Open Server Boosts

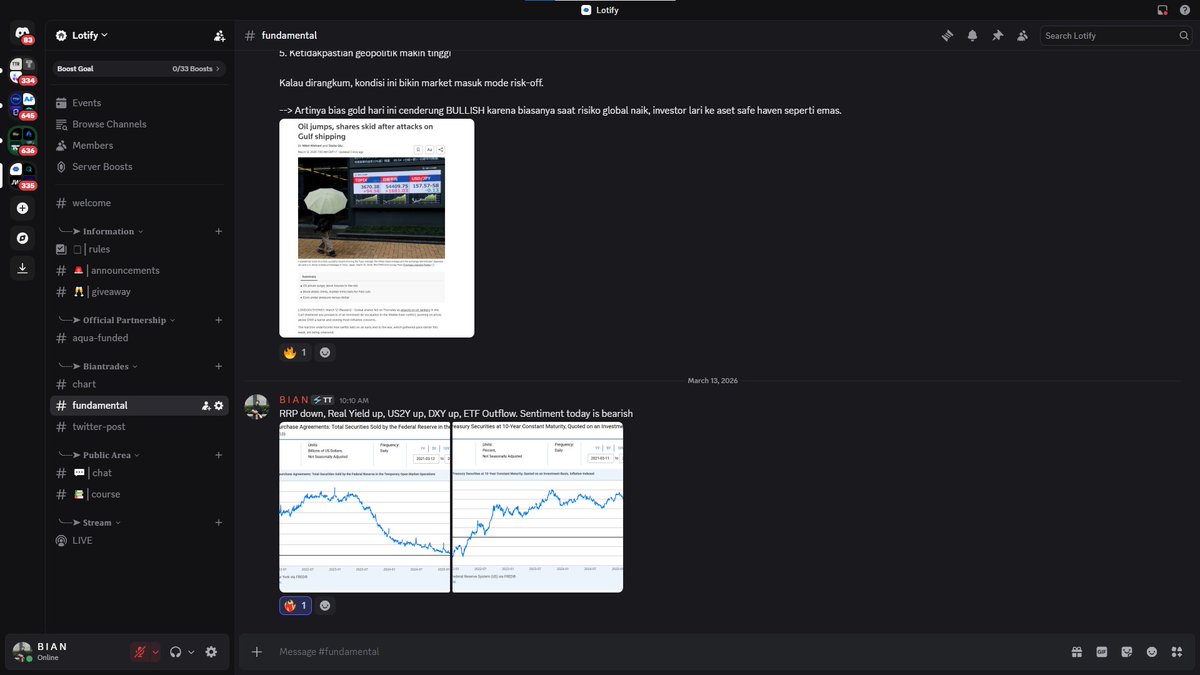138,167
